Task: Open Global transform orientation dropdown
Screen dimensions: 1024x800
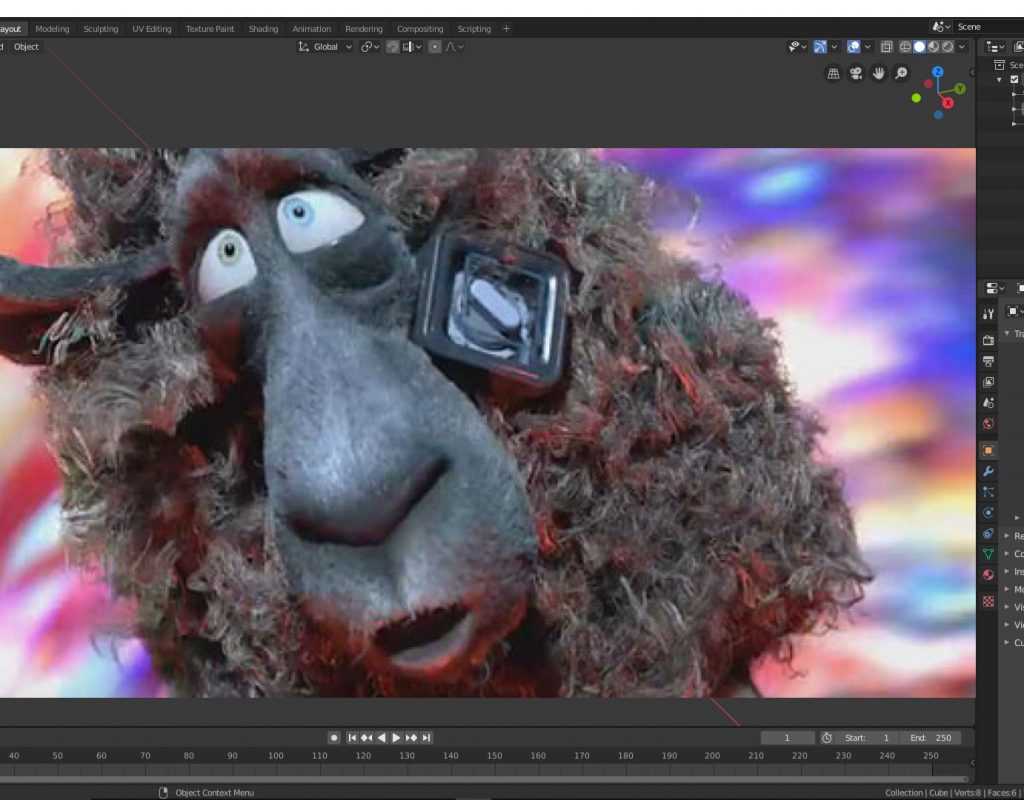Action: coord(325,47)
